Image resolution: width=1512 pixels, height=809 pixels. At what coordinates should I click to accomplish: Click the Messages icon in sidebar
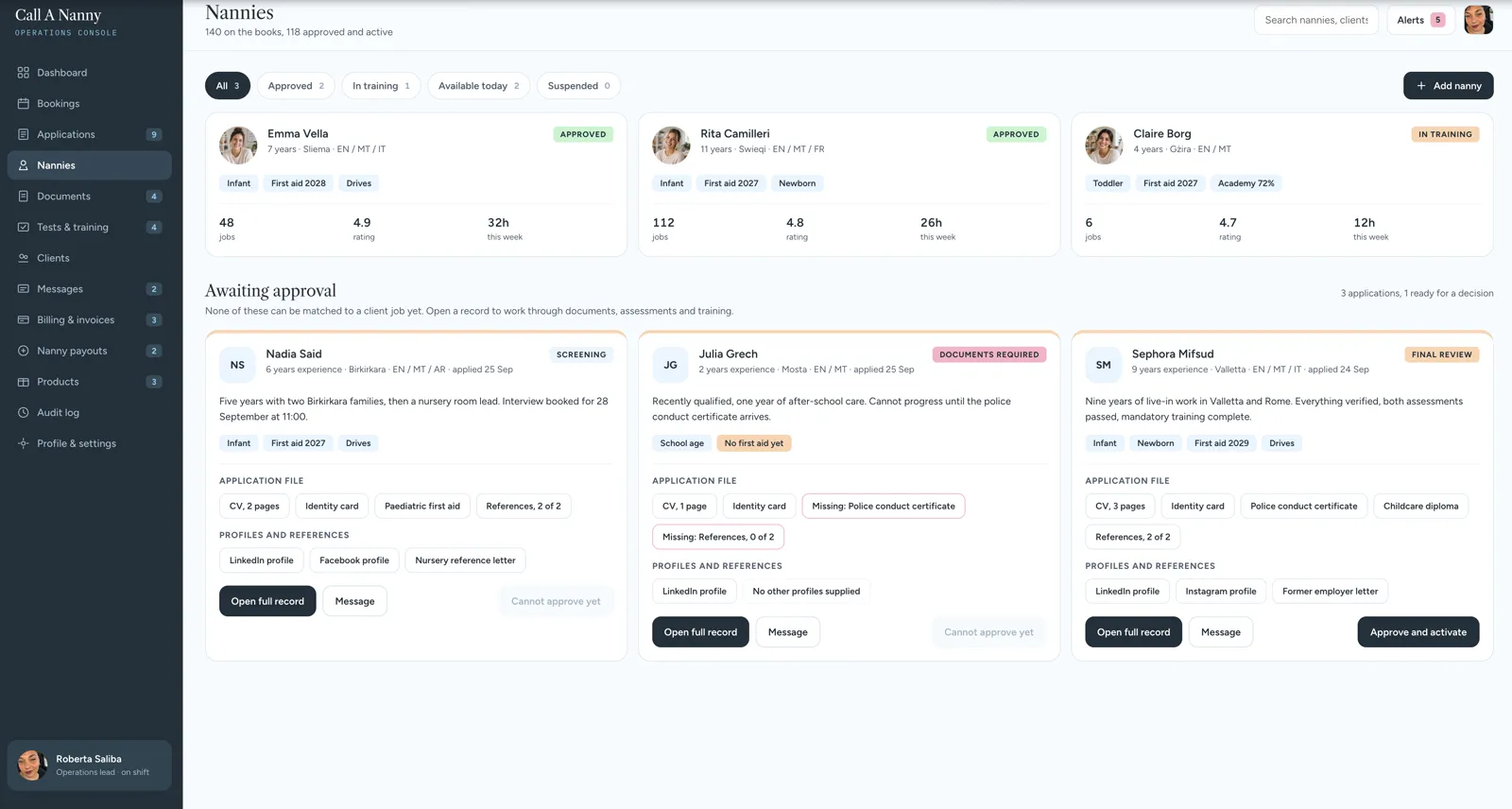pos(24,289)
